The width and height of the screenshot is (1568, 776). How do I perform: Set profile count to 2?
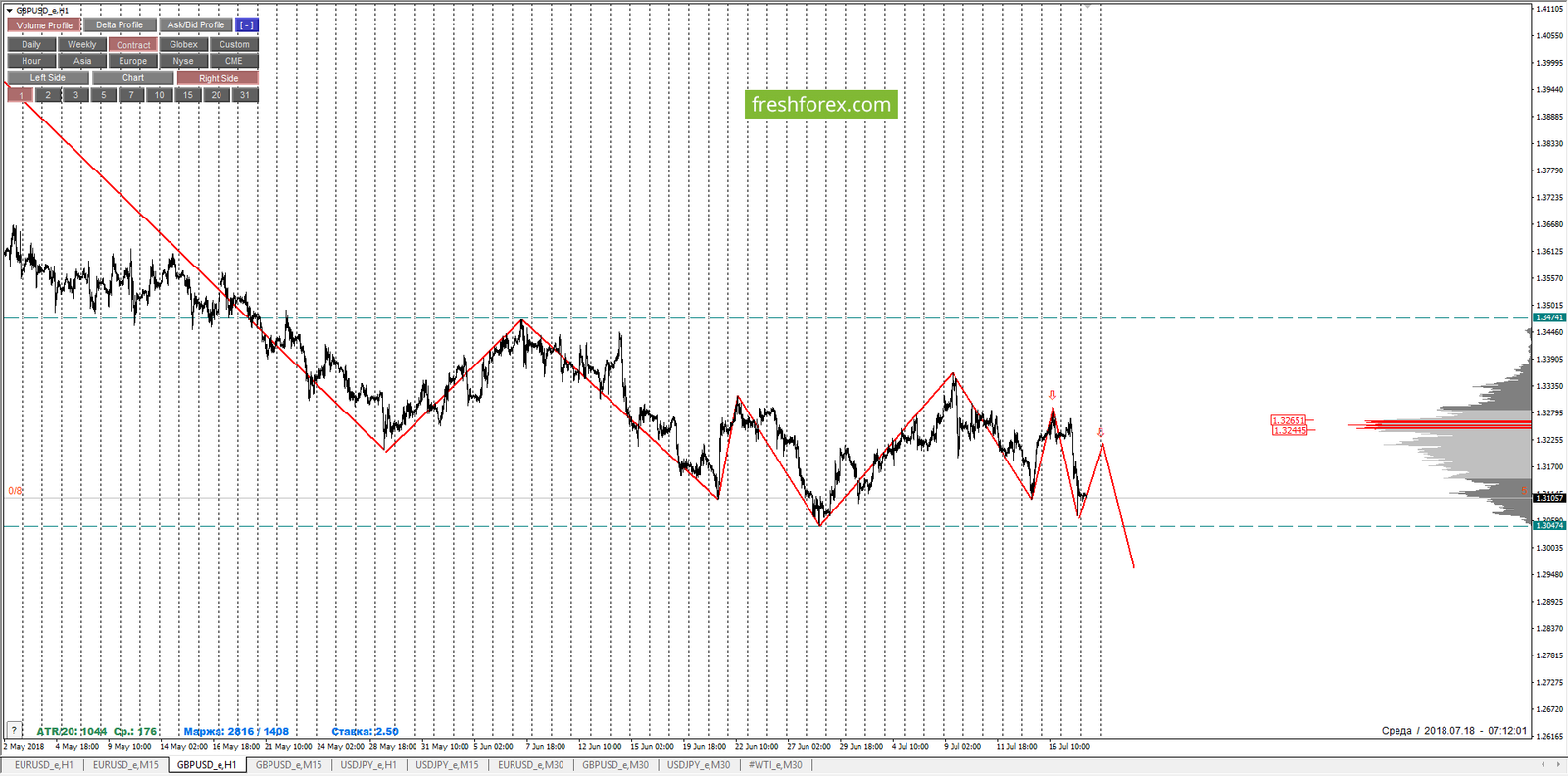point(48,95)
